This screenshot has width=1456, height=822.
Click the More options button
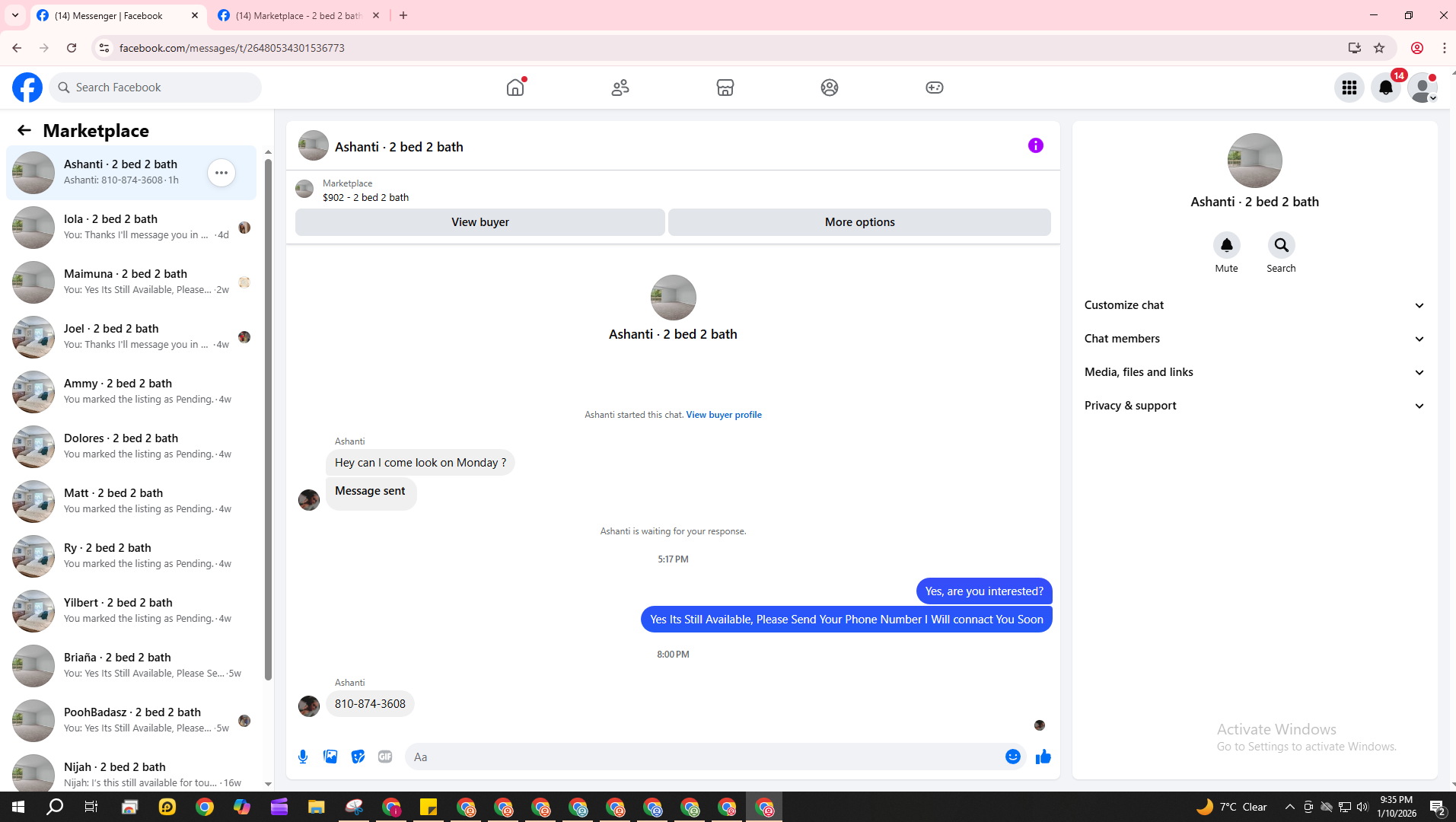pos(859,222)
